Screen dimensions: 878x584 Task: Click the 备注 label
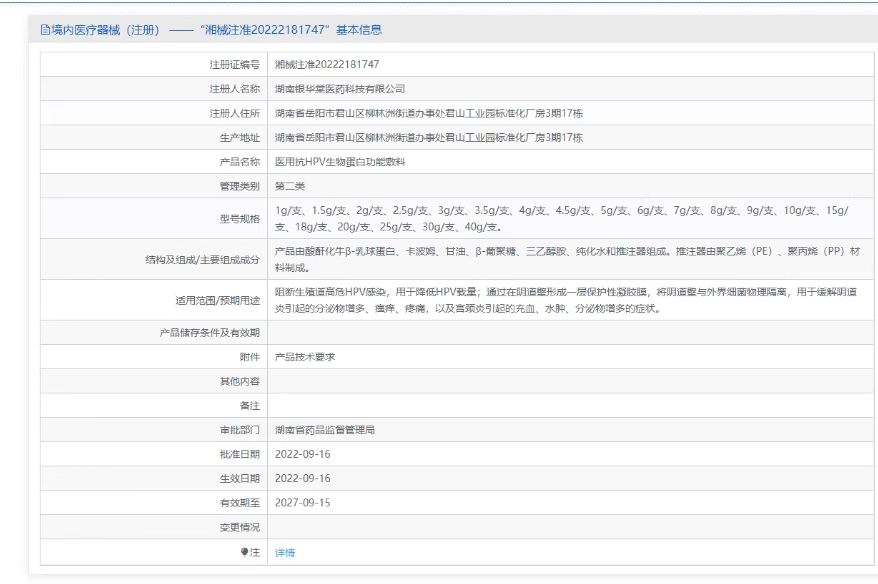(x=250, y=405)
